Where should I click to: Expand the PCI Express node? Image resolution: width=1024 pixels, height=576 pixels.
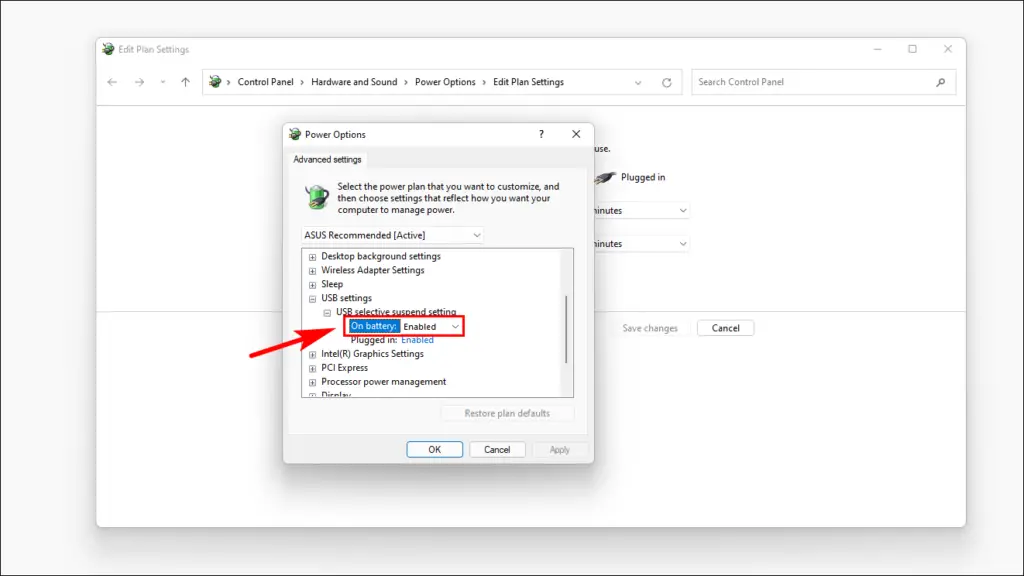point(312,368)
